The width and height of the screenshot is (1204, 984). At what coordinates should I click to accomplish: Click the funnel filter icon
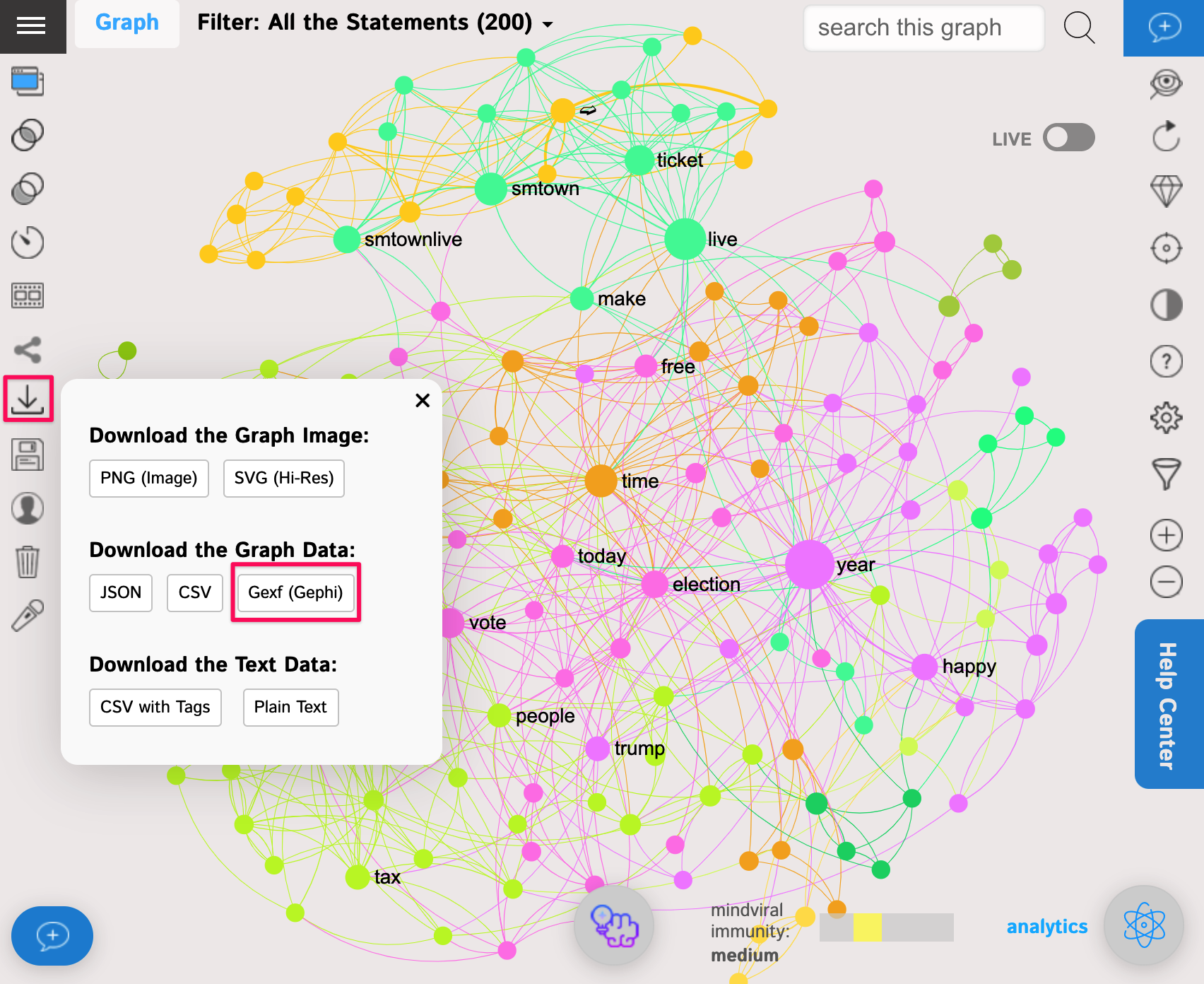[x=1166, y=474]
